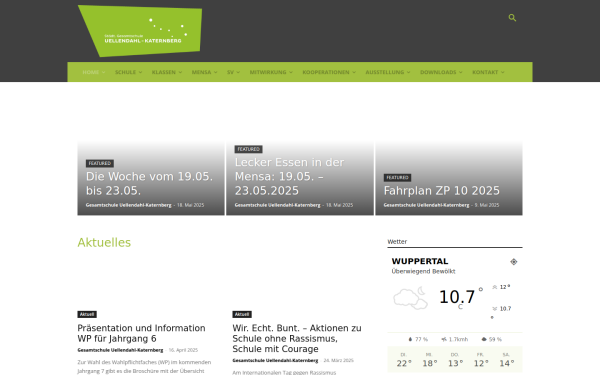Click FEATURED tag on Fahrplan ZP card

click(x=397, y=178)
